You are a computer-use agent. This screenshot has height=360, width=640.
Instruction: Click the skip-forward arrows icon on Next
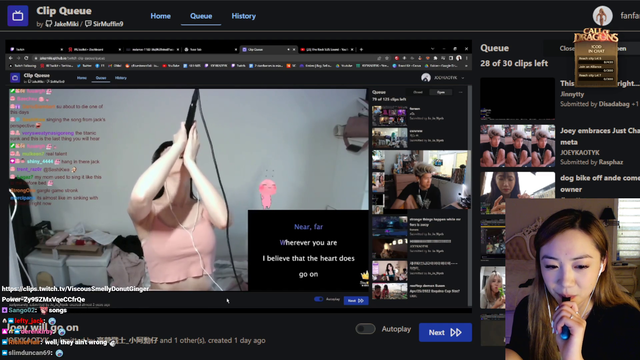456,333
